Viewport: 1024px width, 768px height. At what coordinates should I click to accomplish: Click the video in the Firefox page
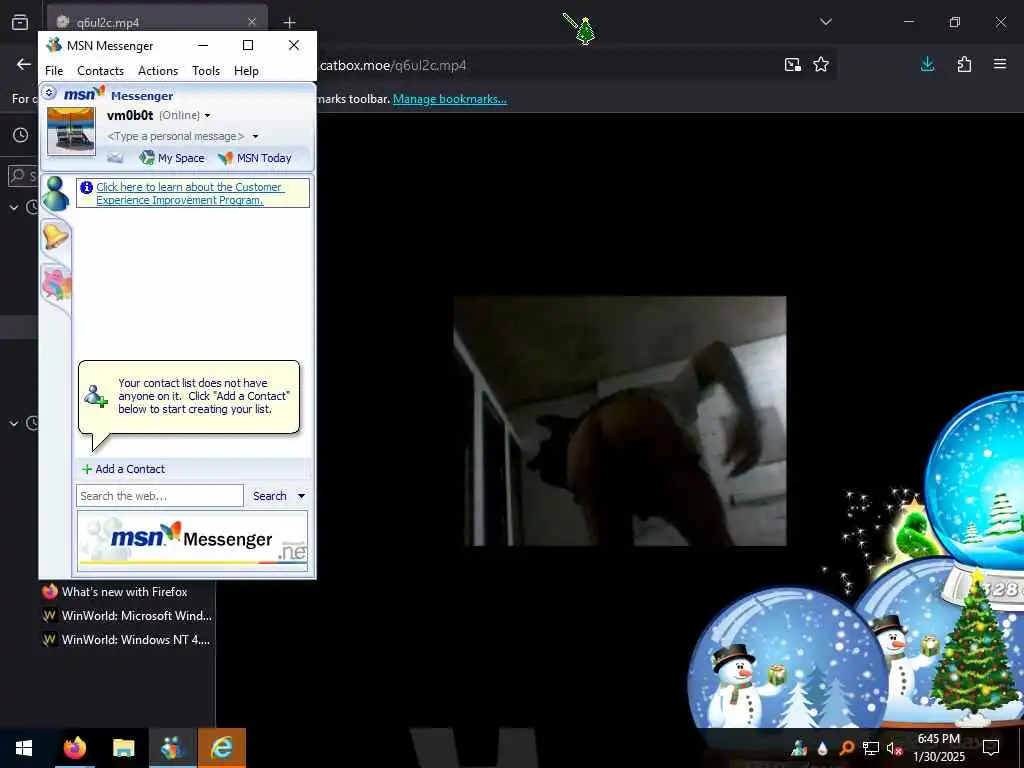620,421
